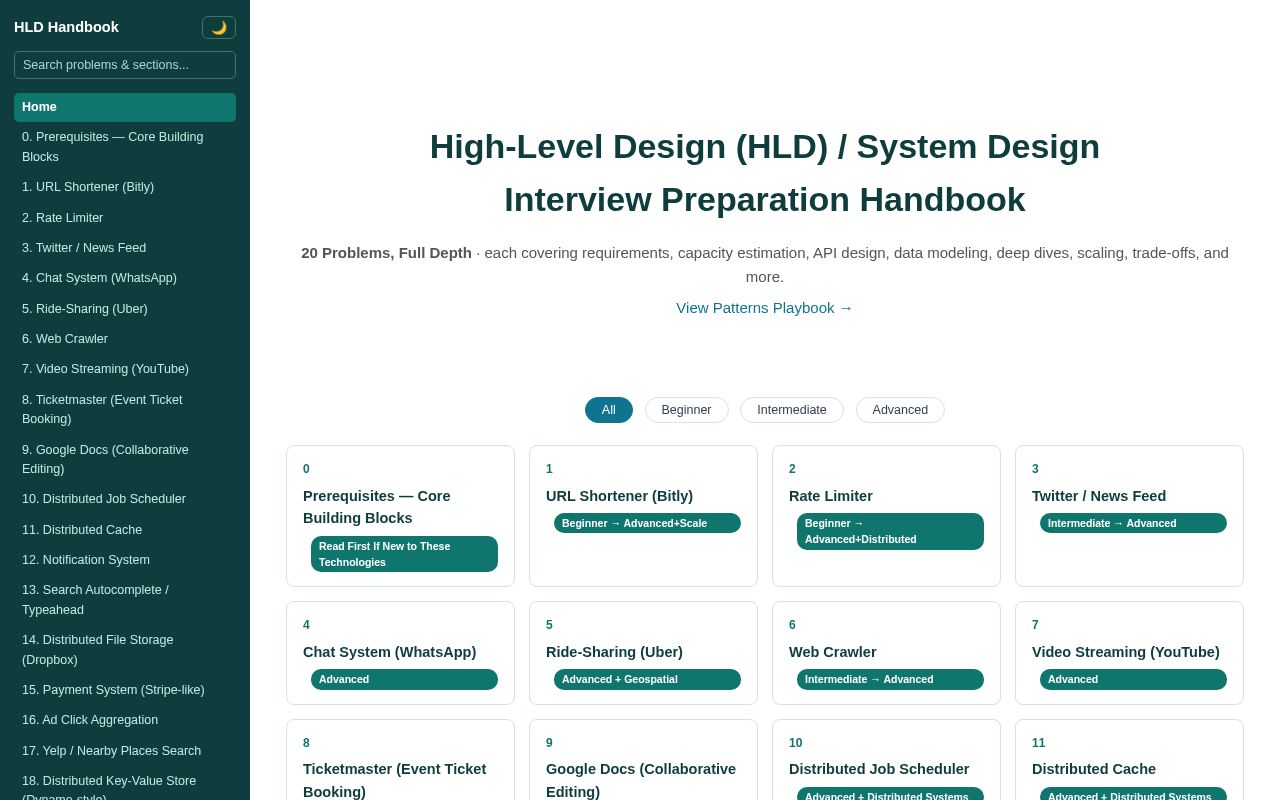Viewport: 1280px width, 800px height.
Task: Filter problems by Beginner
Action: click(687, 410)
